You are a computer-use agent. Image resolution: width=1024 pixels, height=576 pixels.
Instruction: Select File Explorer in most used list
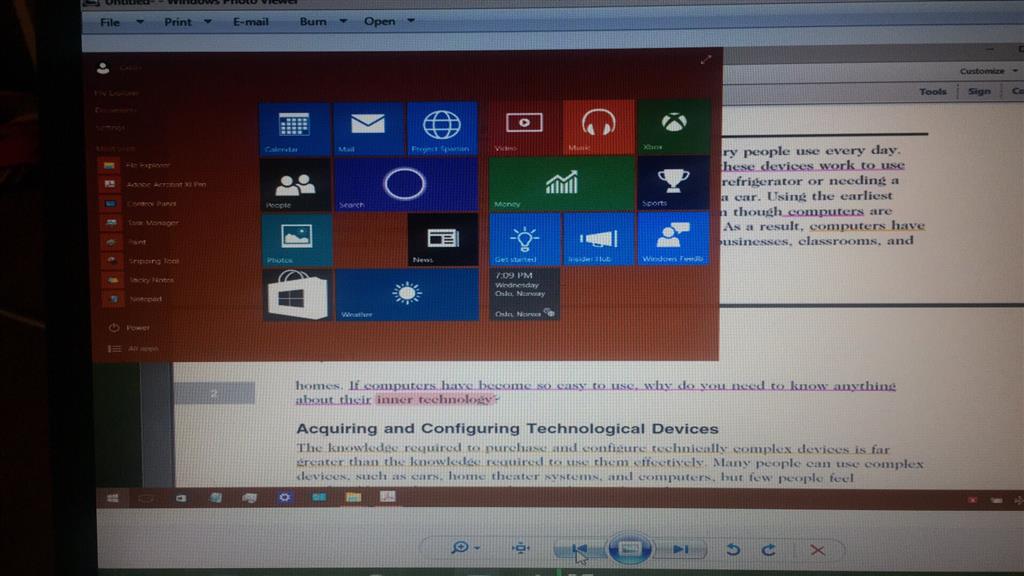(x=136, y=166)
